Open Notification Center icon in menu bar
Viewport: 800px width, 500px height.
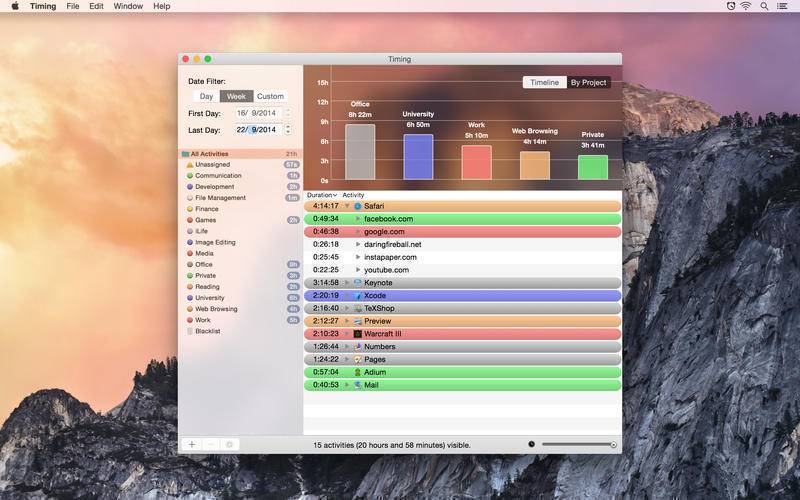click(782, 6)
